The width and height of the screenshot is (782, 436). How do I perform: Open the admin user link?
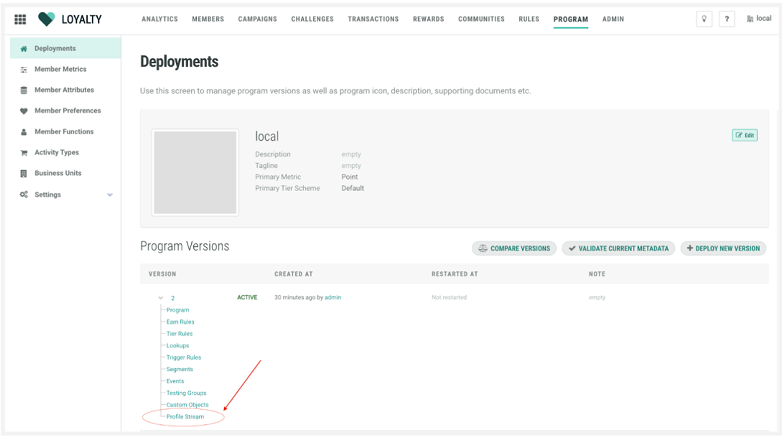(333, 298)
